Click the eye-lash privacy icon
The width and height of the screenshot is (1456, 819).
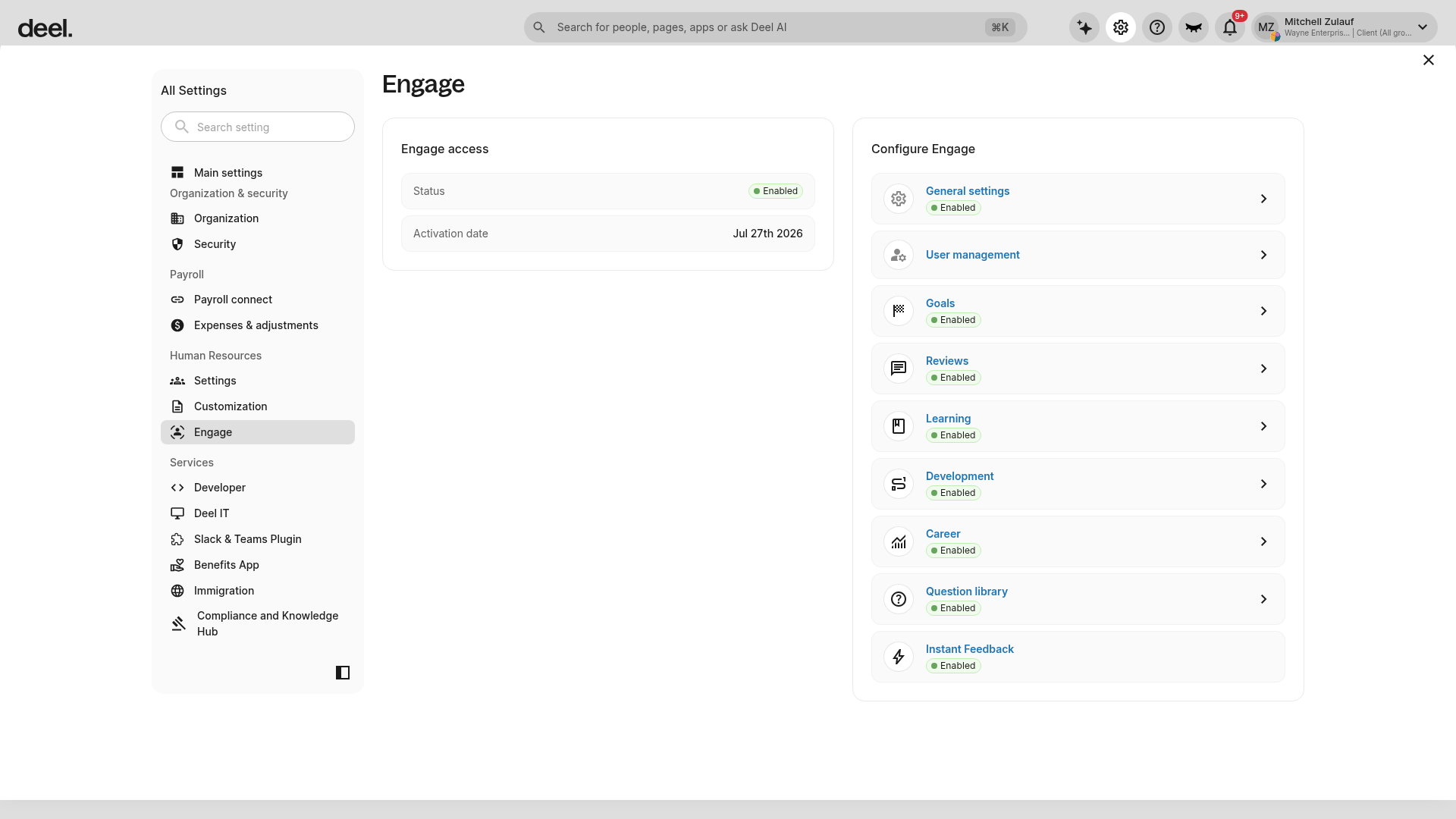click(1194, 27)
